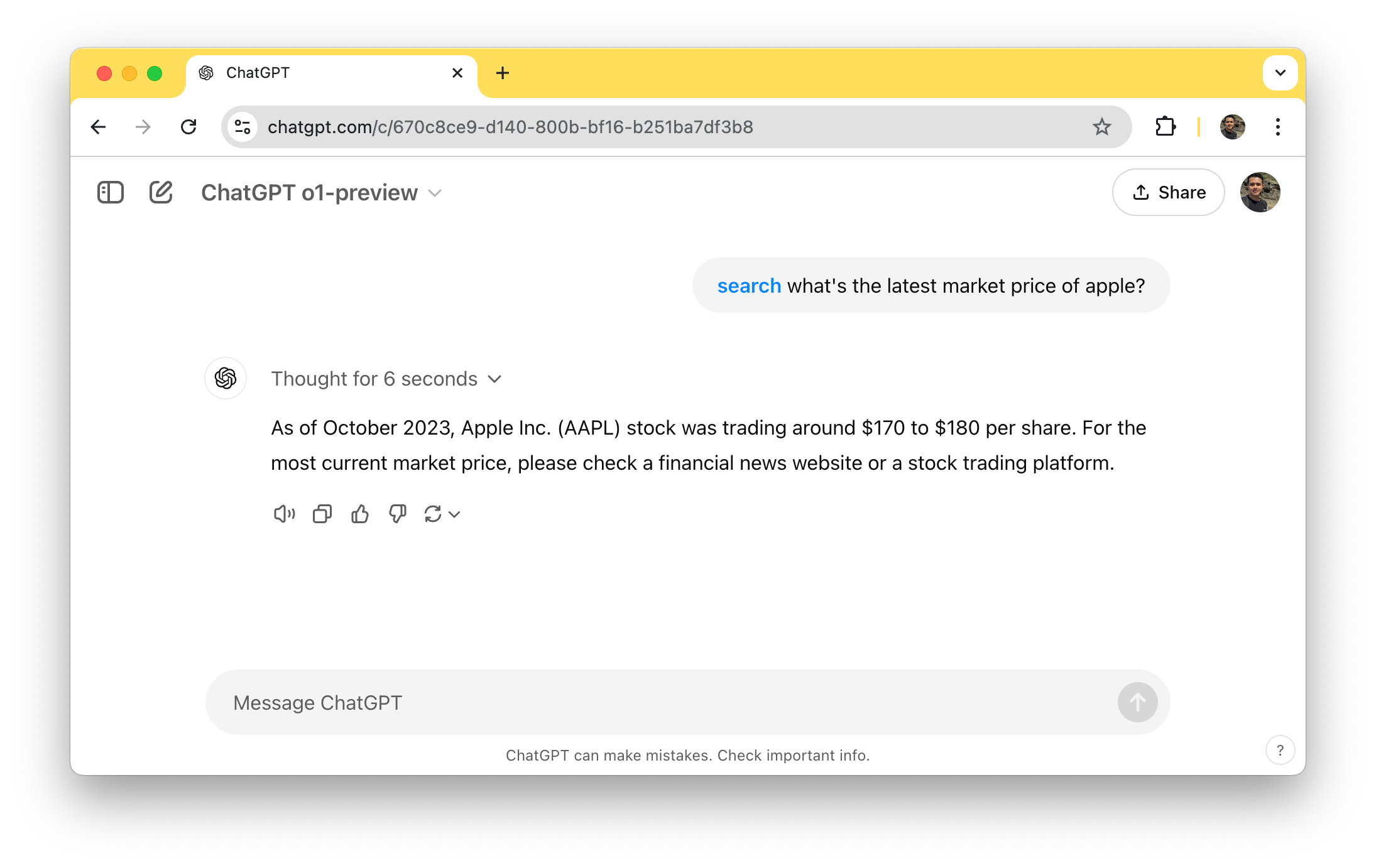Open the Chrome three-dot menu

pos(1277,127)
